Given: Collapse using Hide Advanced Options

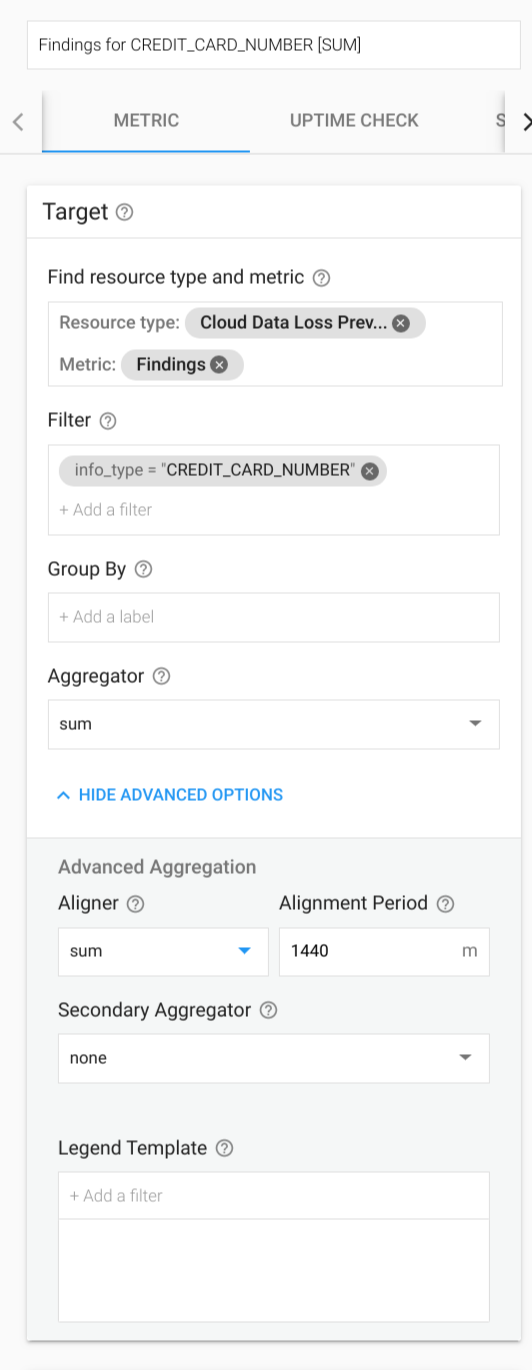Looking at the screenshot, I should [170, 795].
